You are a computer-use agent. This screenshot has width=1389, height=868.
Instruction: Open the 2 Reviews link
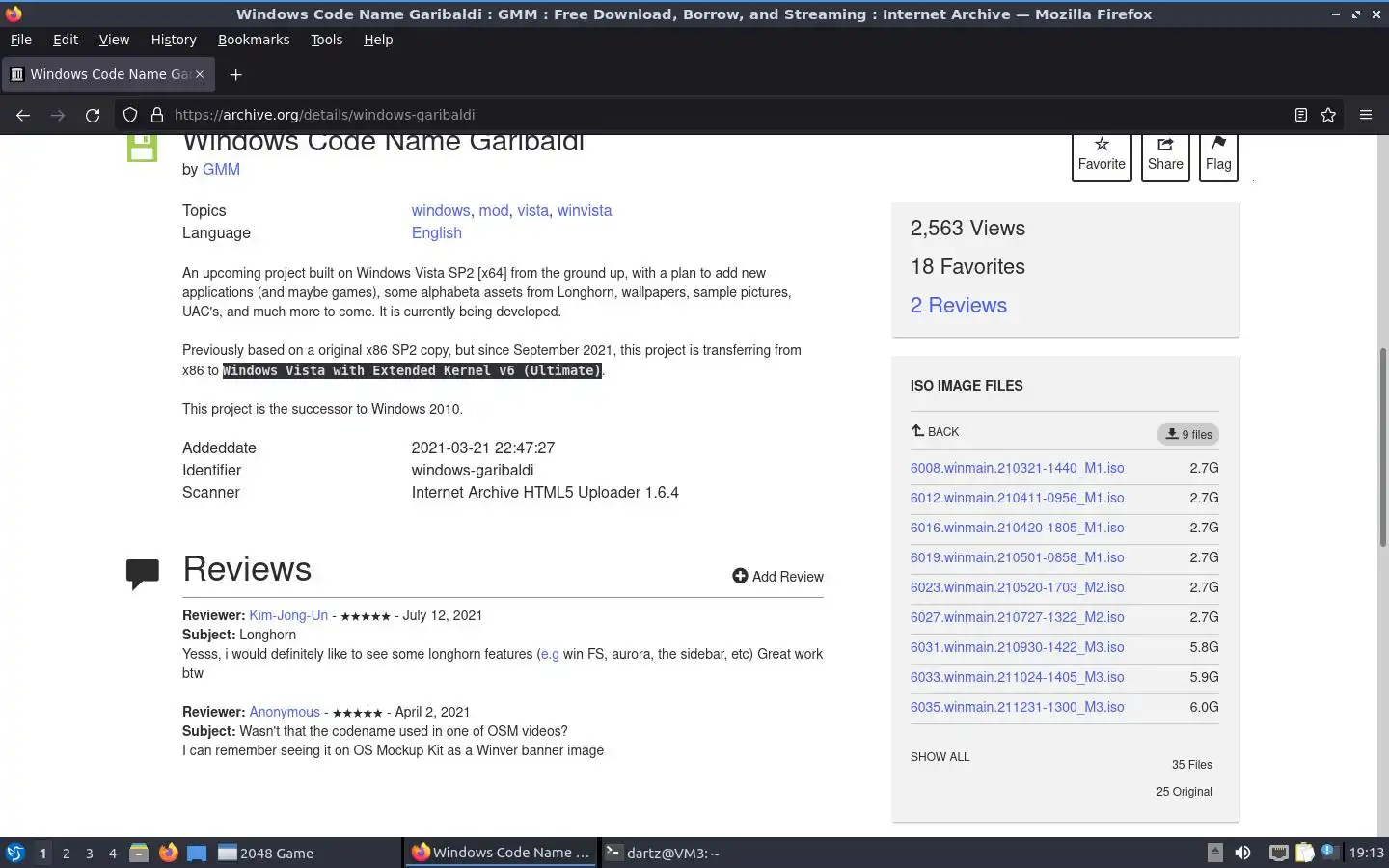[x=959, y=305]
